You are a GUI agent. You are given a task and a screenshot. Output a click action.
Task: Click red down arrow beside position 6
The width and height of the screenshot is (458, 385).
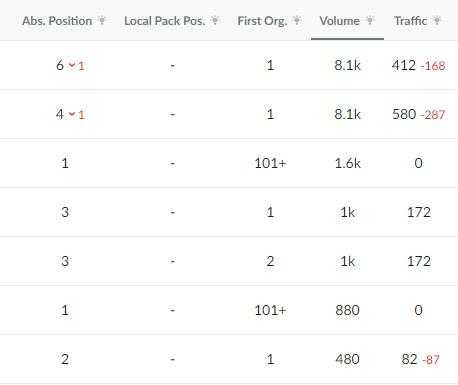click(x=71, y=65)
